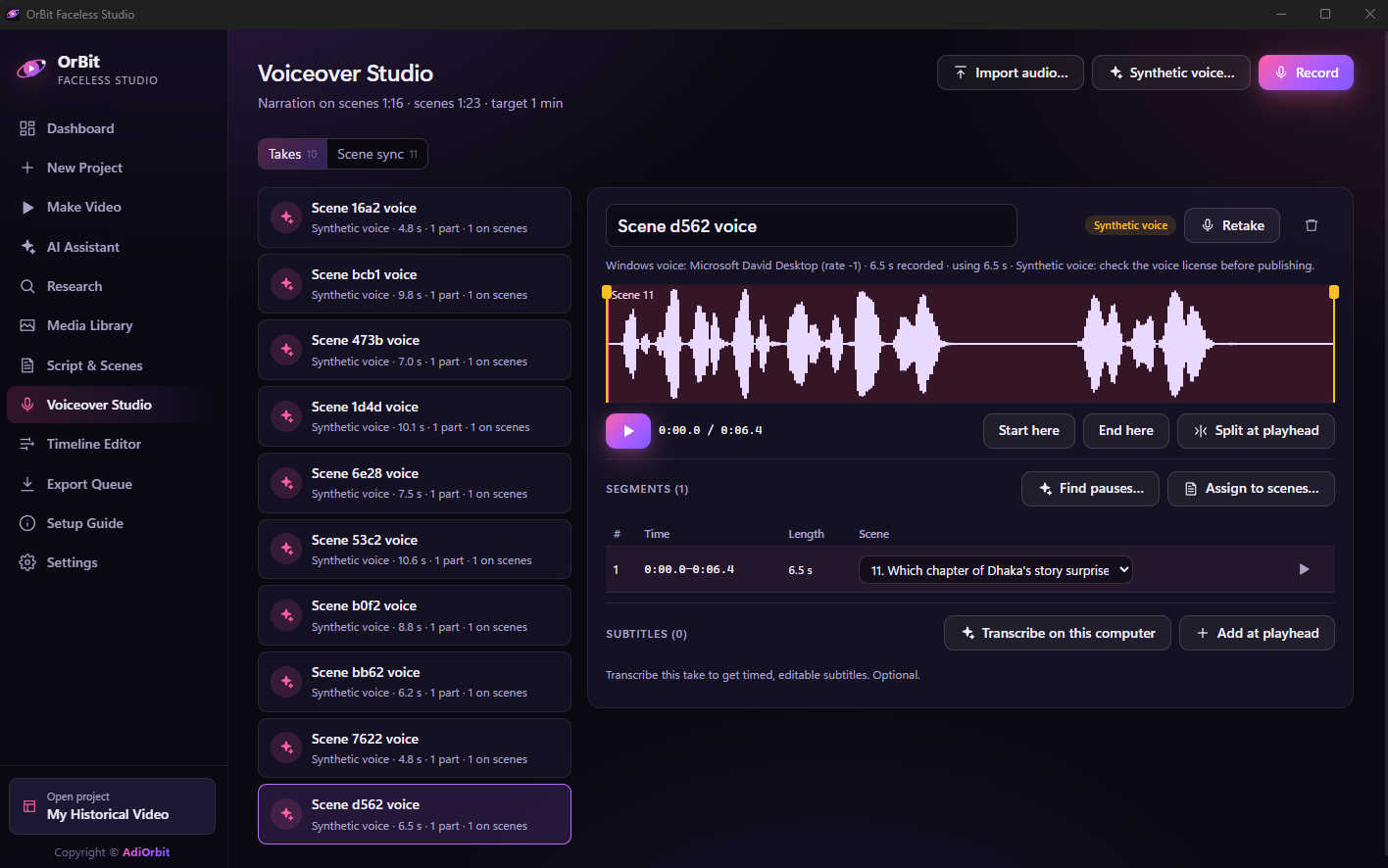
Task: Click the 6.5 s length cell
Action: click(x=800, y=570)
